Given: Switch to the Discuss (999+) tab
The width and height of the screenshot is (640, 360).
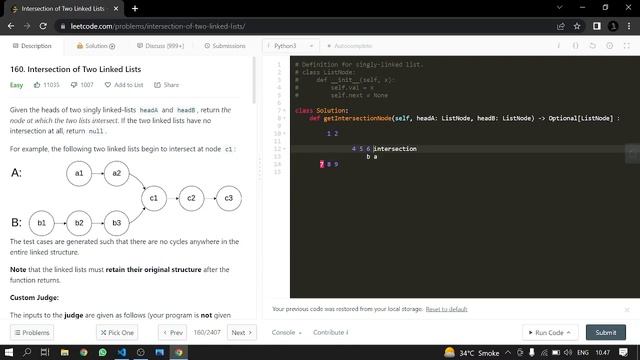Looking at the screenshot, I should click(x=160, y=46).
